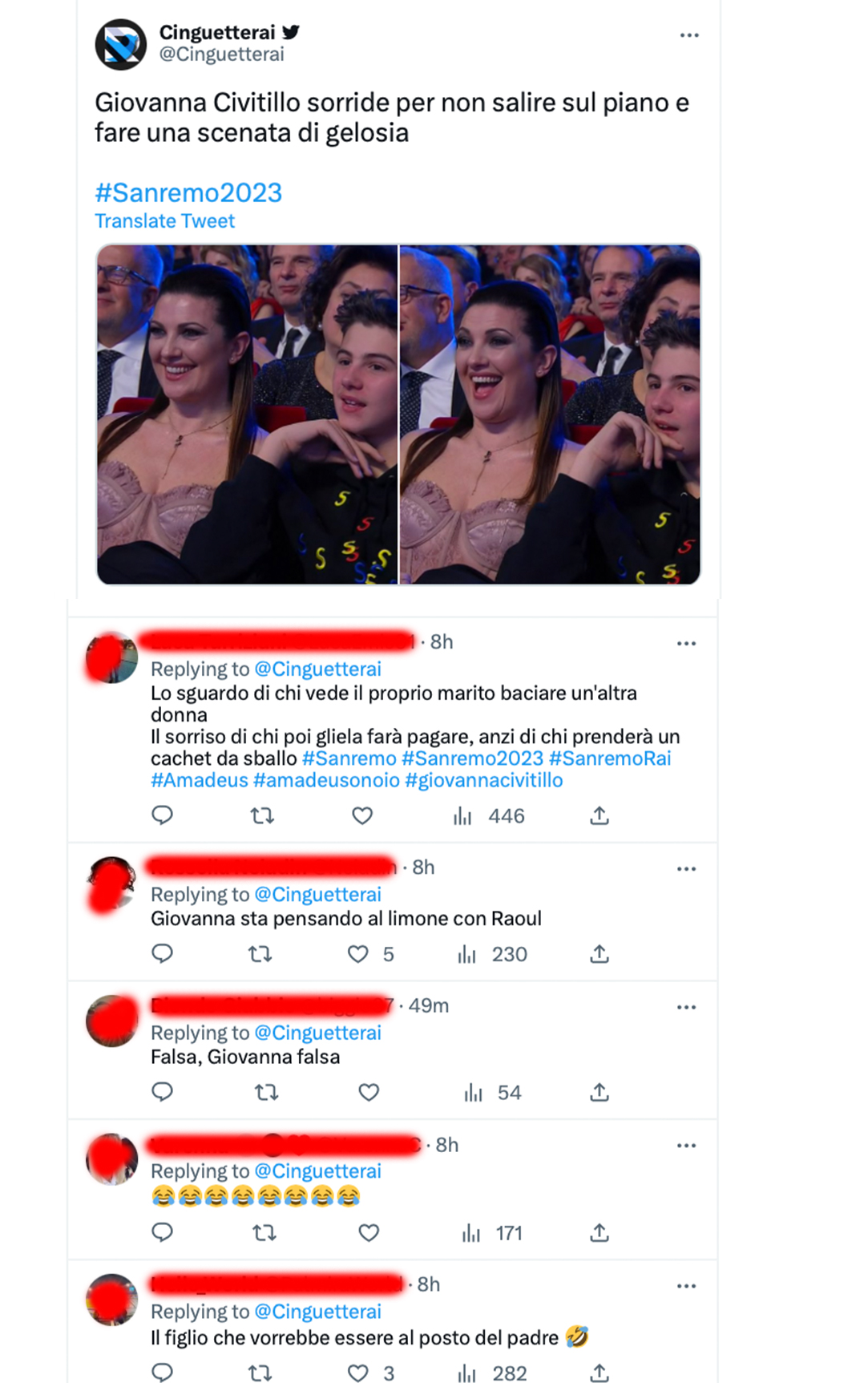
Task: Share the laughing emojis reply
Action: click(600, 1233)
